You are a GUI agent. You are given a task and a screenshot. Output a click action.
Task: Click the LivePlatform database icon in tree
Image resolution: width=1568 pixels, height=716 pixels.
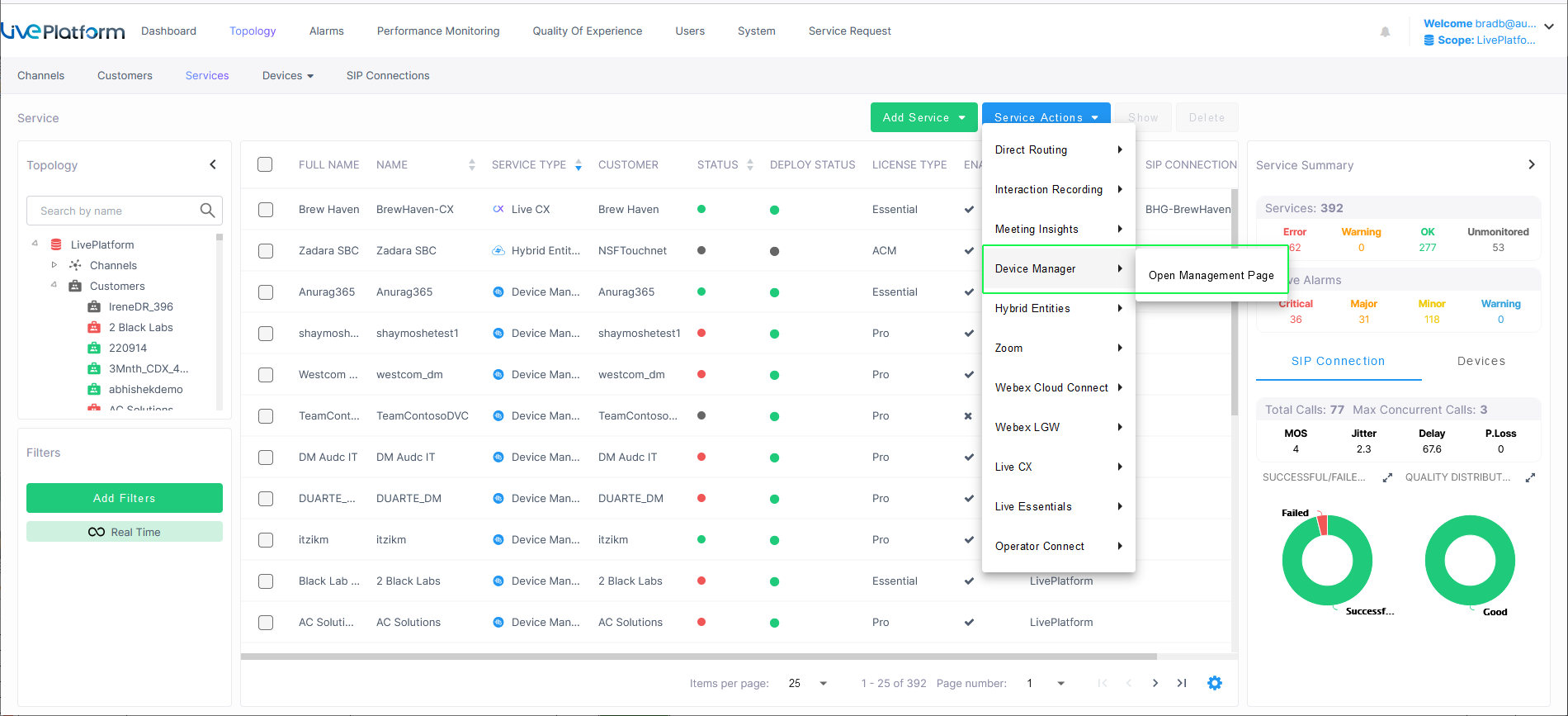56,244
